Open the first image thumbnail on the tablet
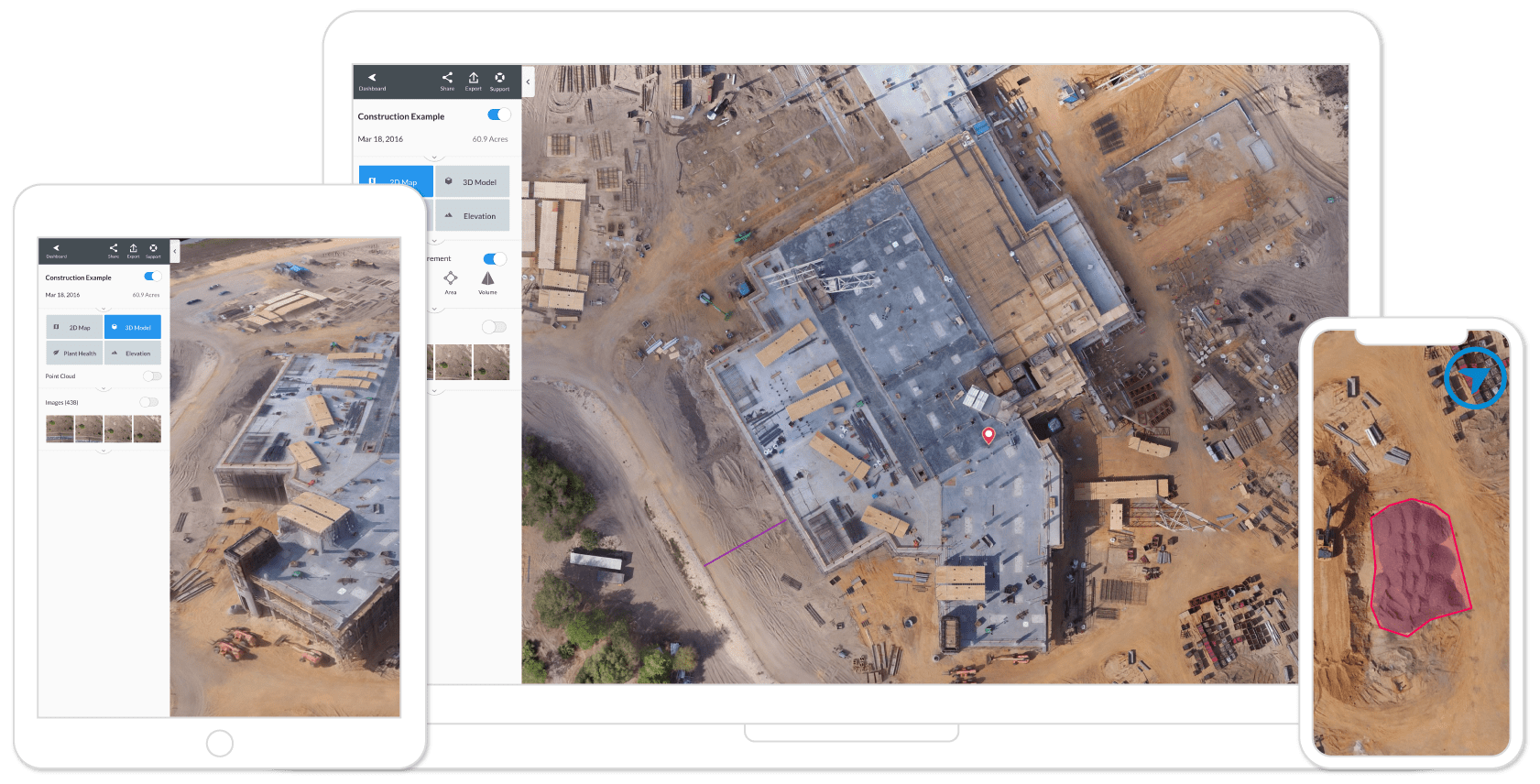 [x=60, y=429]
